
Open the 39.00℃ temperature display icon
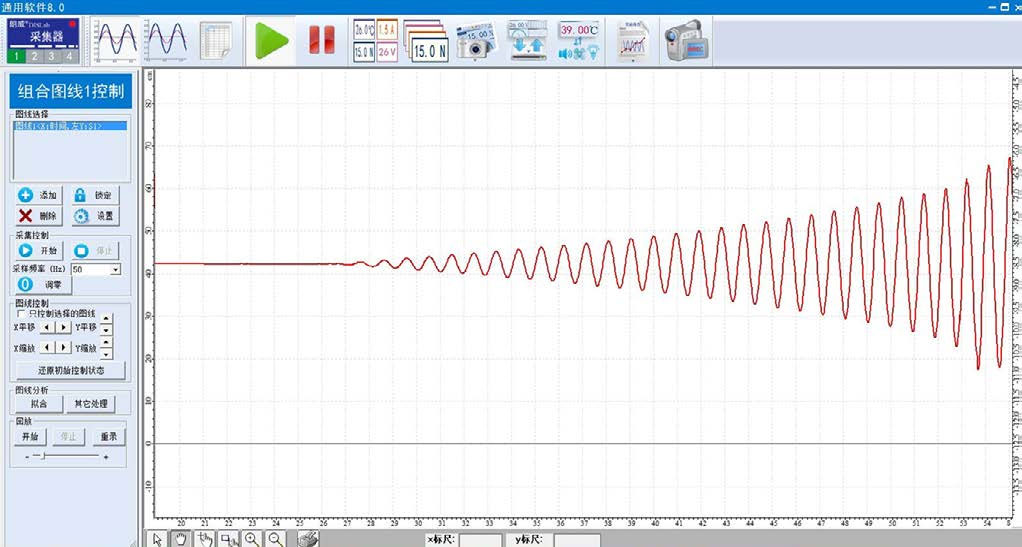click(578, 40)
